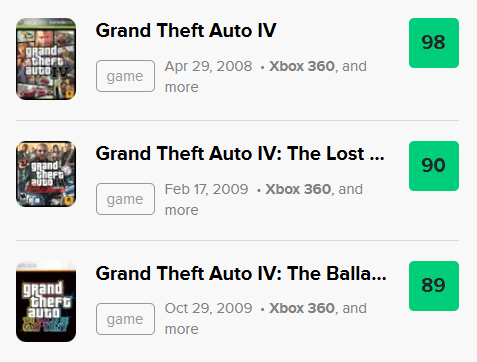Image resolution: width=477 pixels, height=362 pixels.
Task: Click the green 89 score badge
Action: (434, 286)
